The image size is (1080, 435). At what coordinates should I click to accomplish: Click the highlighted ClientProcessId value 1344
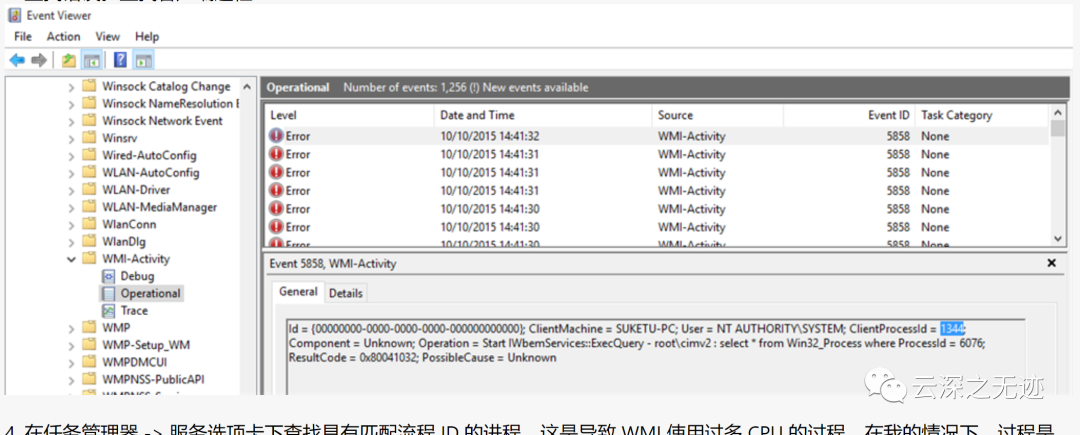pos(953,328)
